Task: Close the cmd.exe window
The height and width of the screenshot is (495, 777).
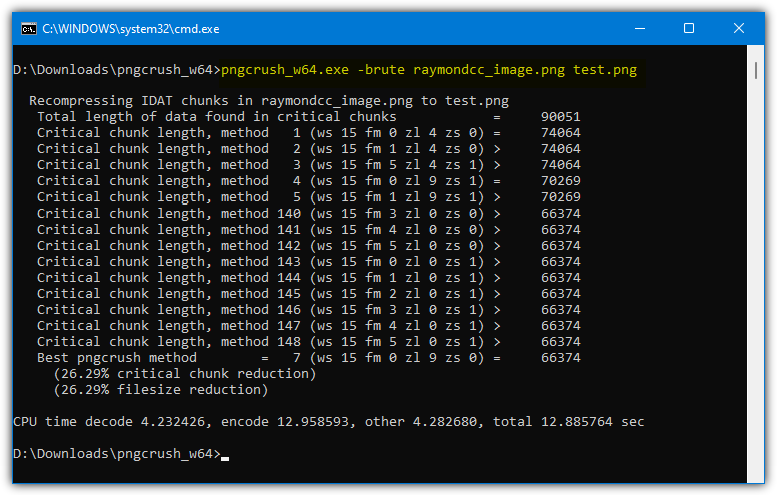Action: (x=739, y=29)
